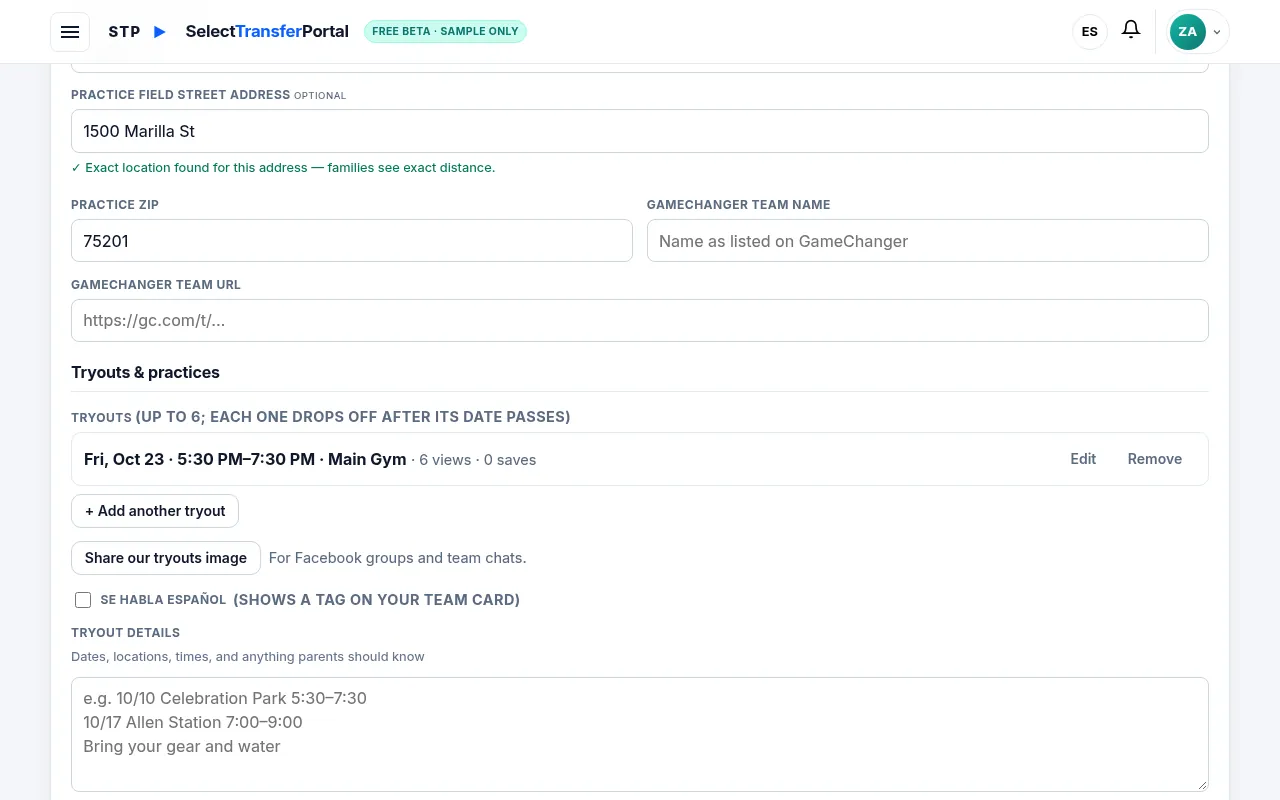
Task: Click into the Practice ZIP field
Action: point(352,241)
